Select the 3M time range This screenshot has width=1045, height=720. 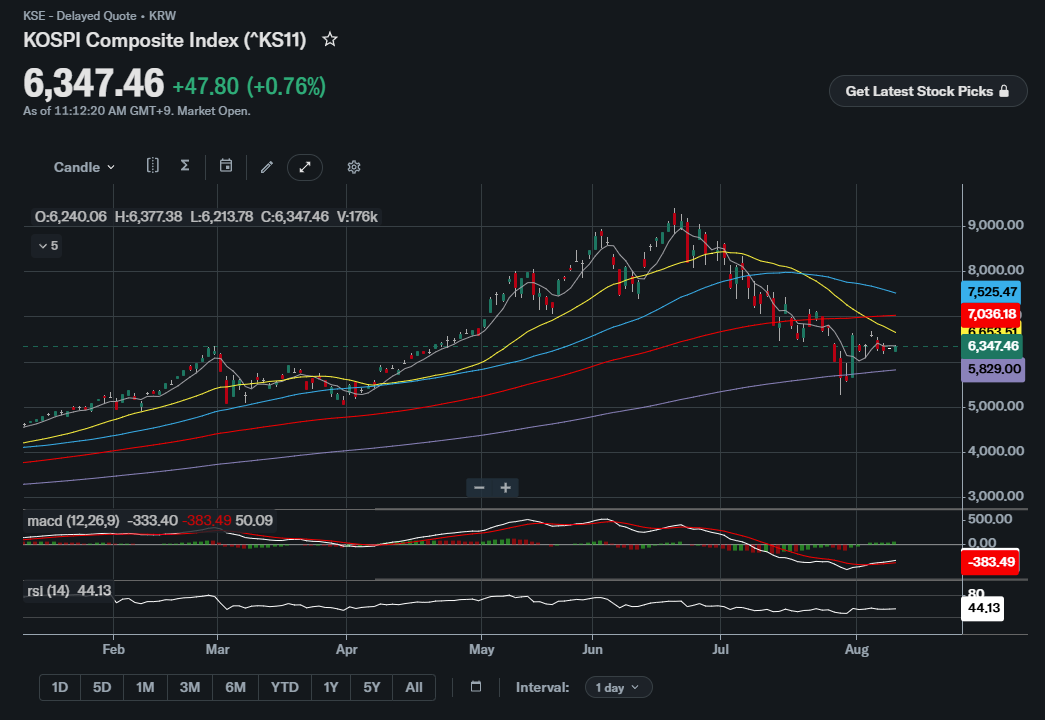pyautogui.click(x=190, y=687)
